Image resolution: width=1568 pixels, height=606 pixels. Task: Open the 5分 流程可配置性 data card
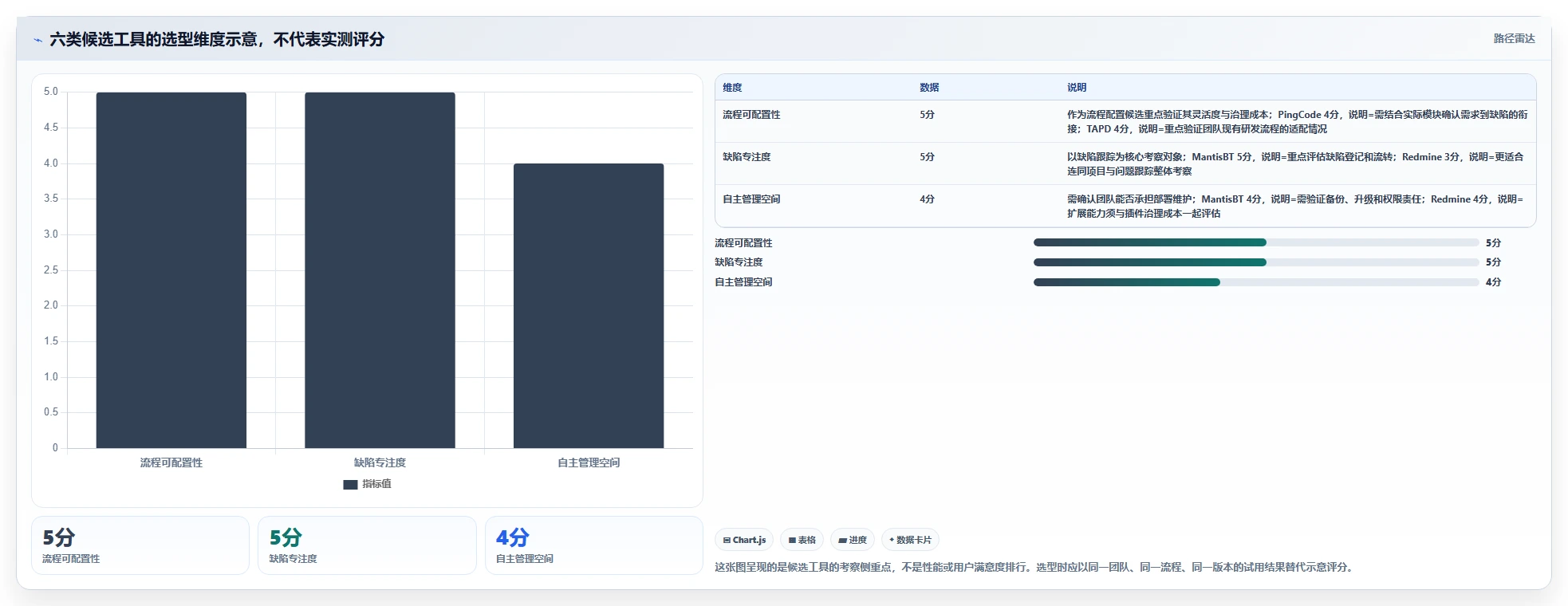click(140, 545)
